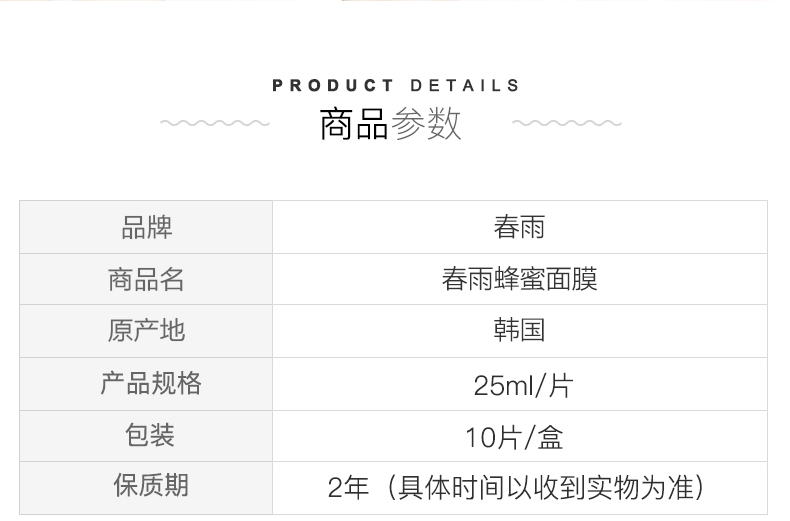Select the origin value 韩国

click(519, 331)
